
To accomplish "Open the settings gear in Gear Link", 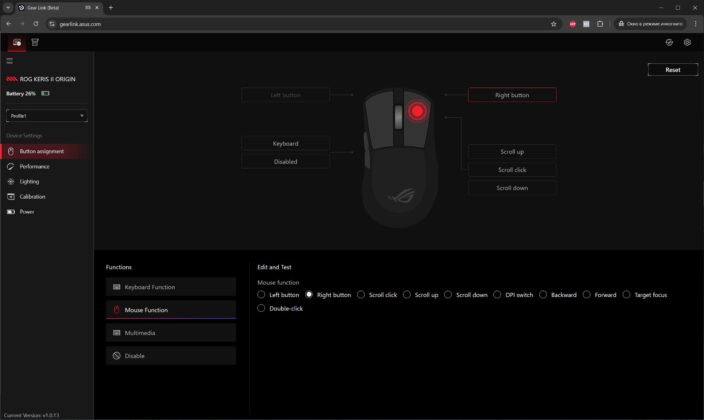I will (687, 42).
